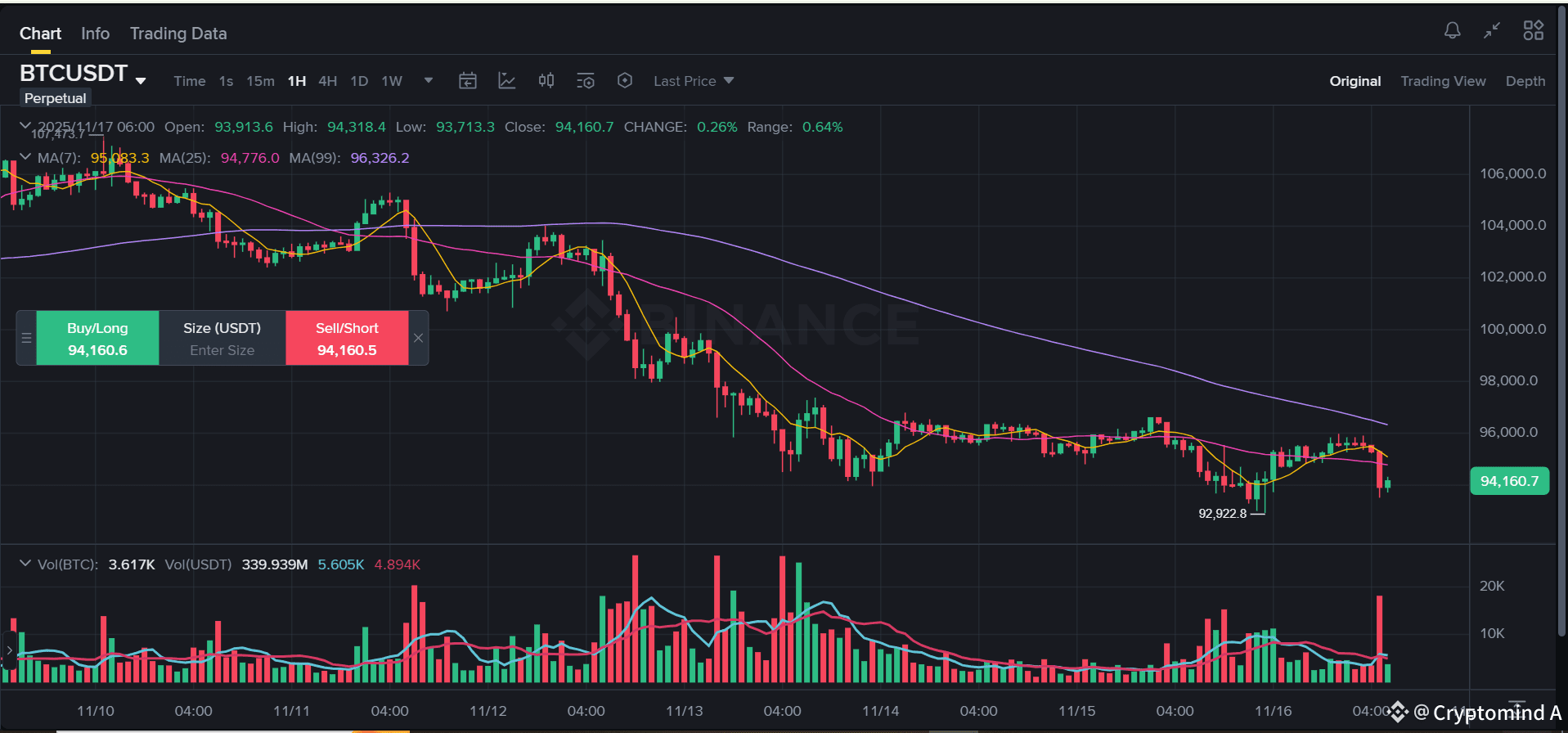
Task: Collapse the MA indicator row chevron
Action: pyautogui.click(x=25, y=156)
